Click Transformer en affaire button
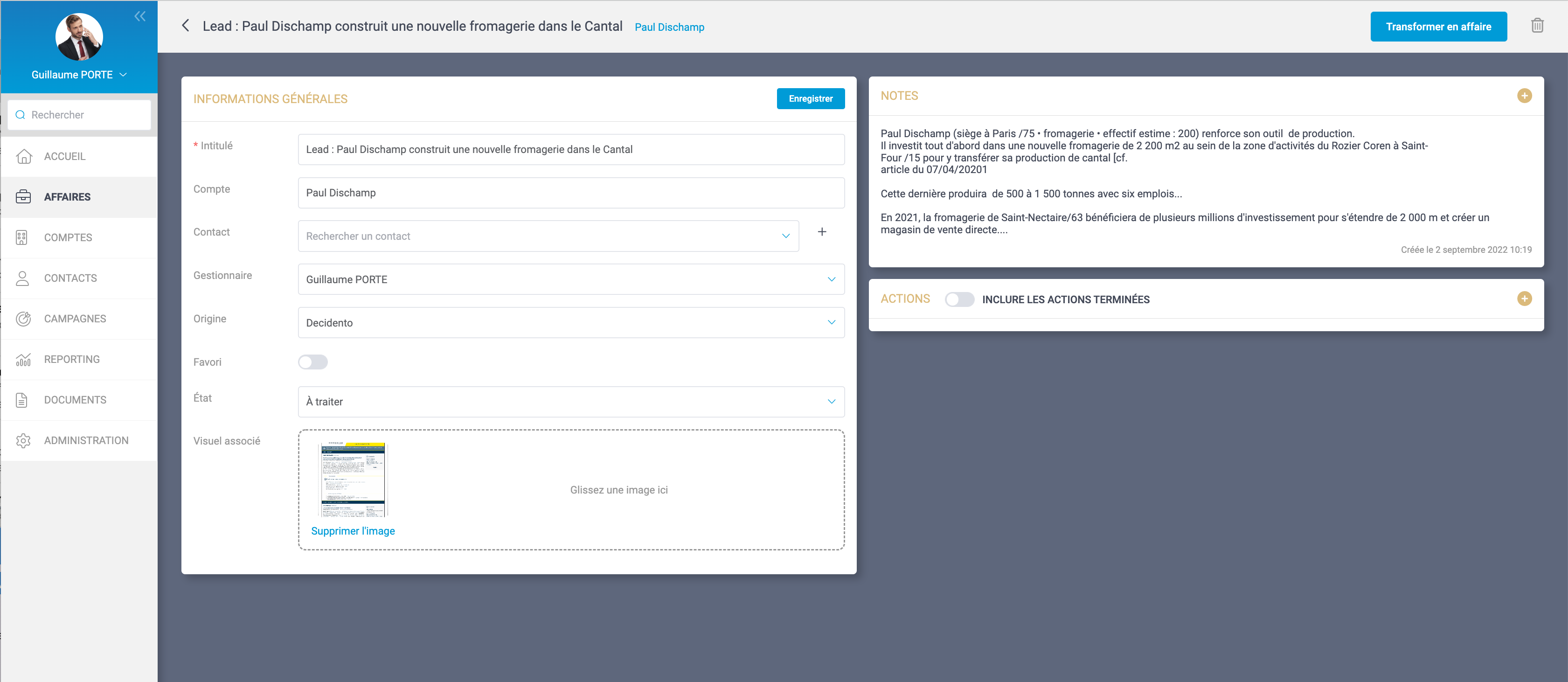 (x=1438, y=27)
